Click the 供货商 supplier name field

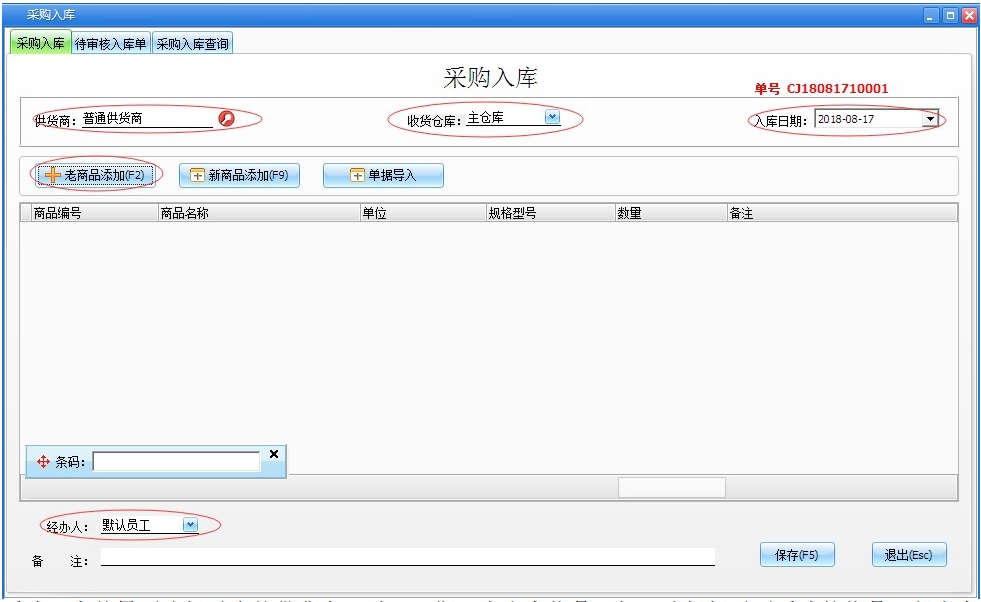[x=148, y=118]
